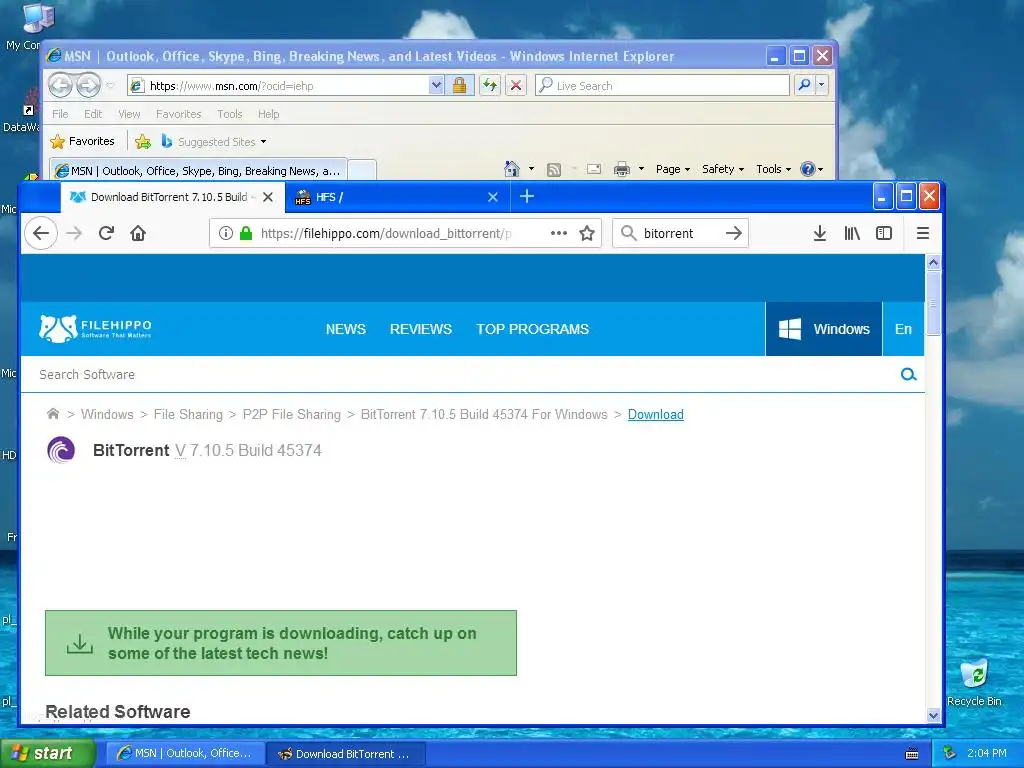Bookmark this page with the star icon

point(587,233)
